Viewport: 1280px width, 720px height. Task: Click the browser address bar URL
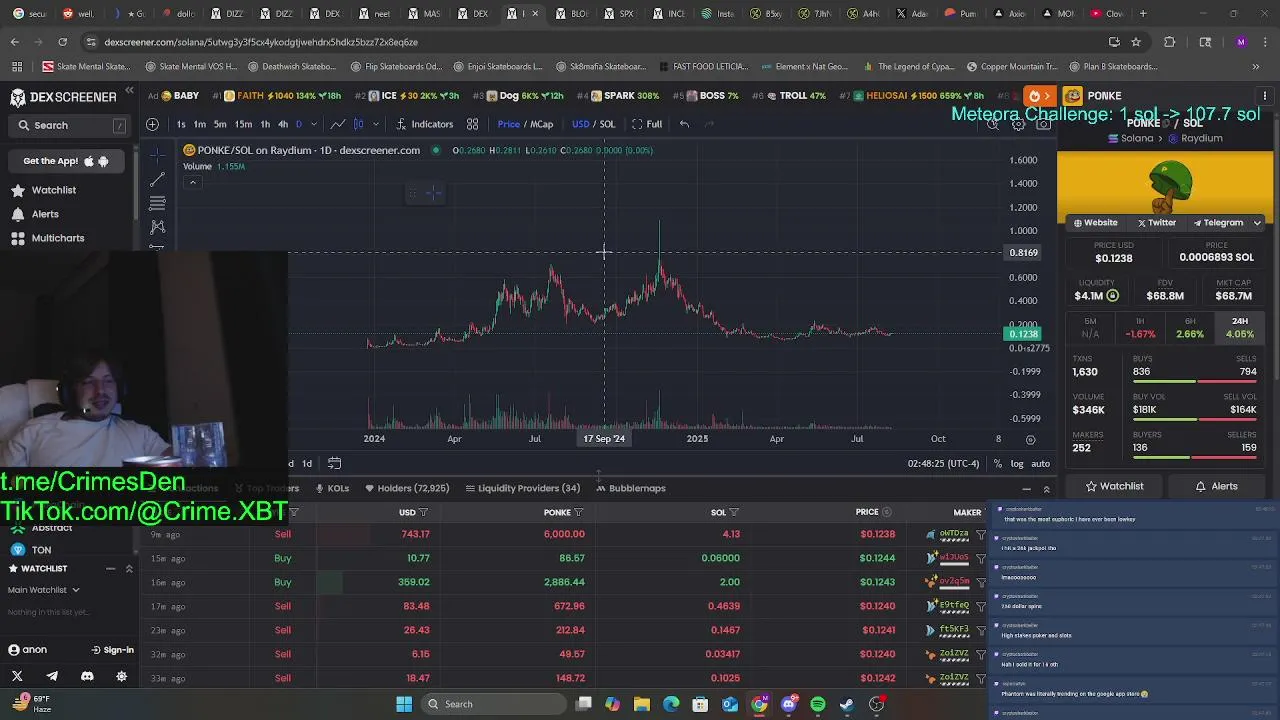pos(261,42)
